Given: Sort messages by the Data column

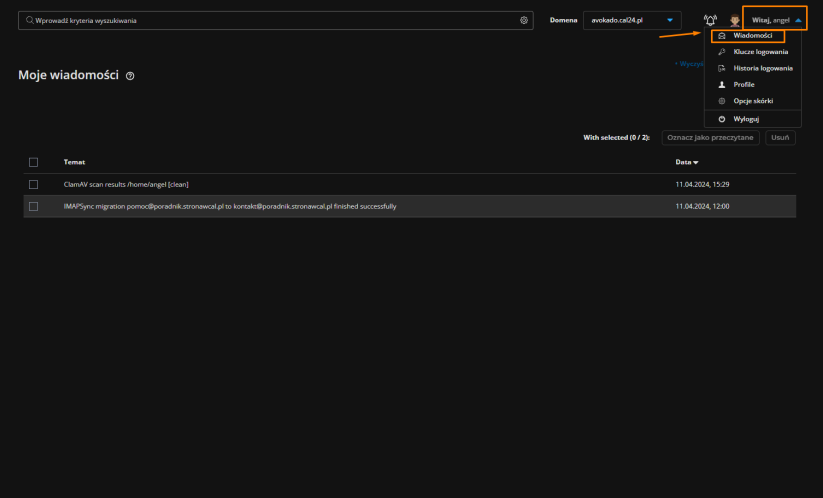Looking at the screenshot, I should point(687,162).
